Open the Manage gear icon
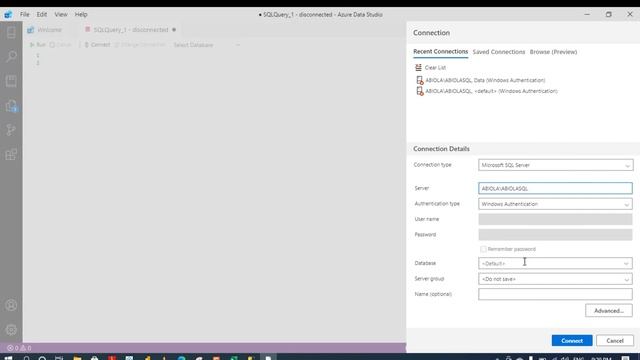 click(11, 329)
